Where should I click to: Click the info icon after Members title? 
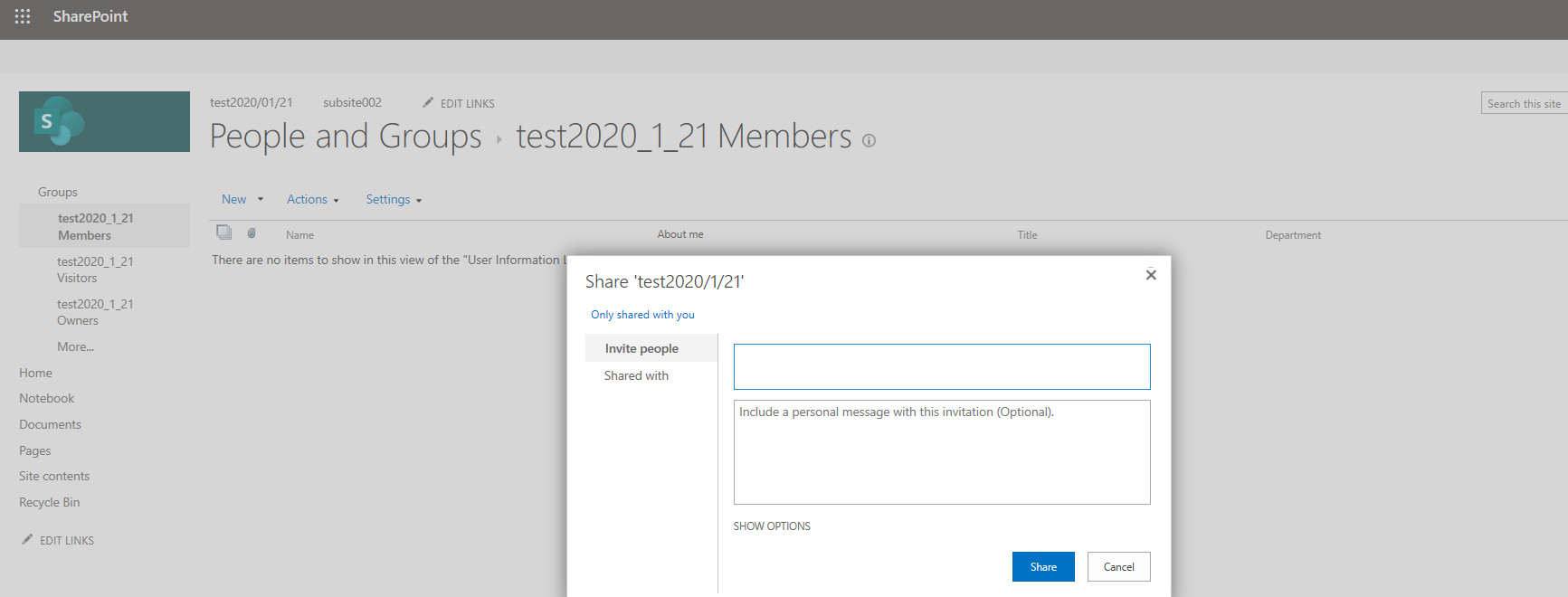[869, 140]
